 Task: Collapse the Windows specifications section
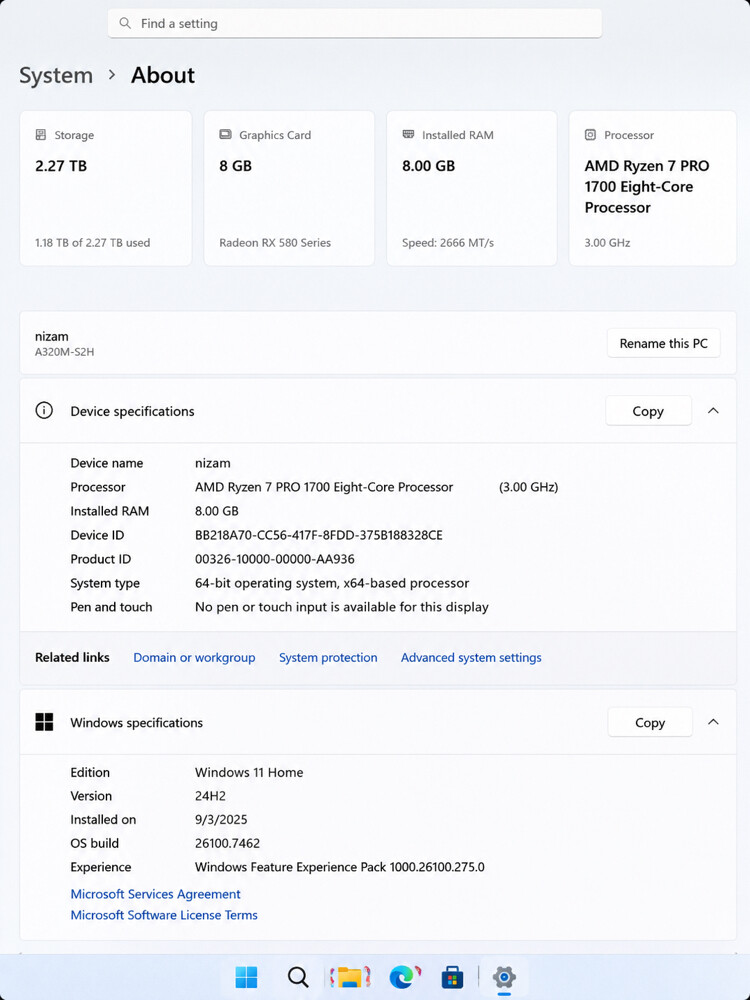click(713, 722)
